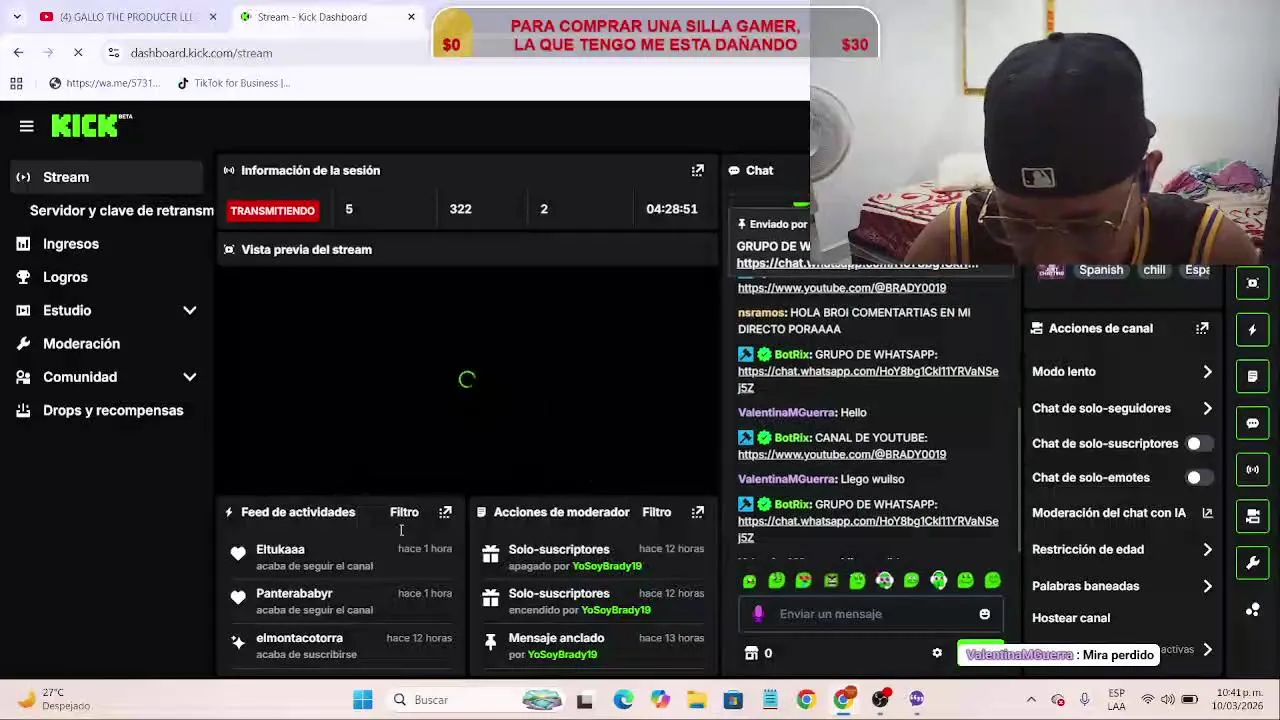Screen dimensions: 1280x720
Task: Toggle Chat de solo-suscriptores
Action: click(1198, 444)
